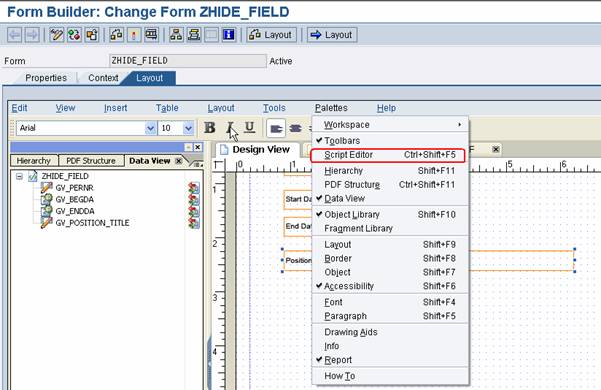Toggle Italic formatting
The height and width of the screenshot is (390, 601).
pos(230,128)
